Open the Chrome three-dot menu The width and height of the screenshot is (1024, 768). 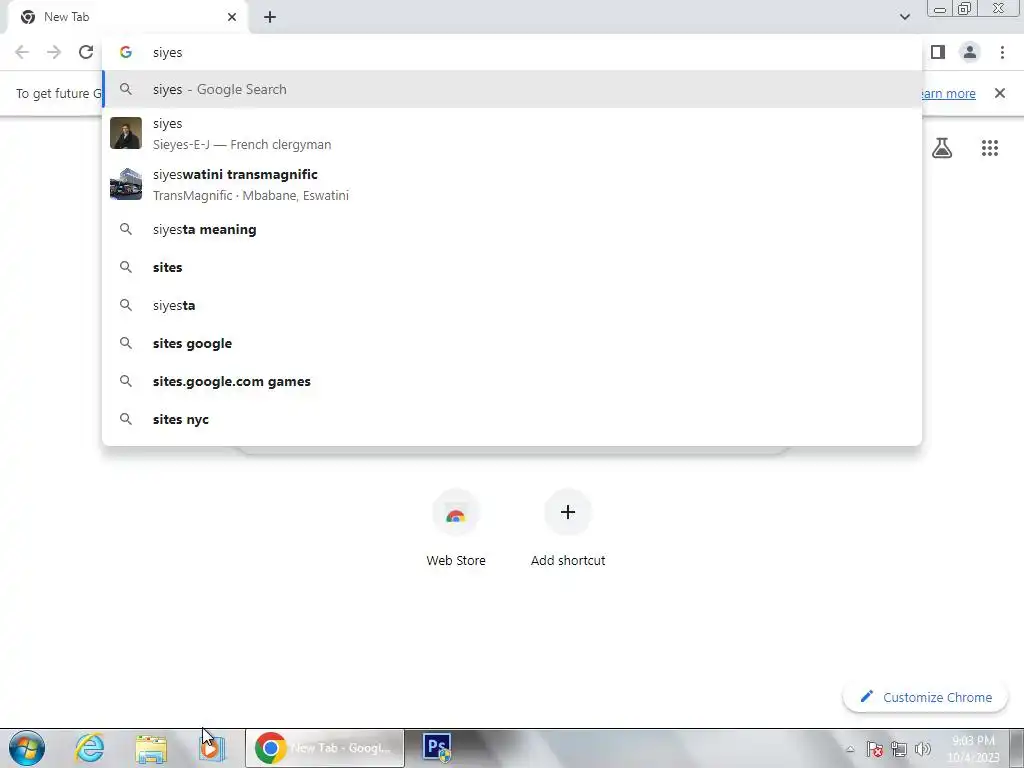pos(1002,52)
